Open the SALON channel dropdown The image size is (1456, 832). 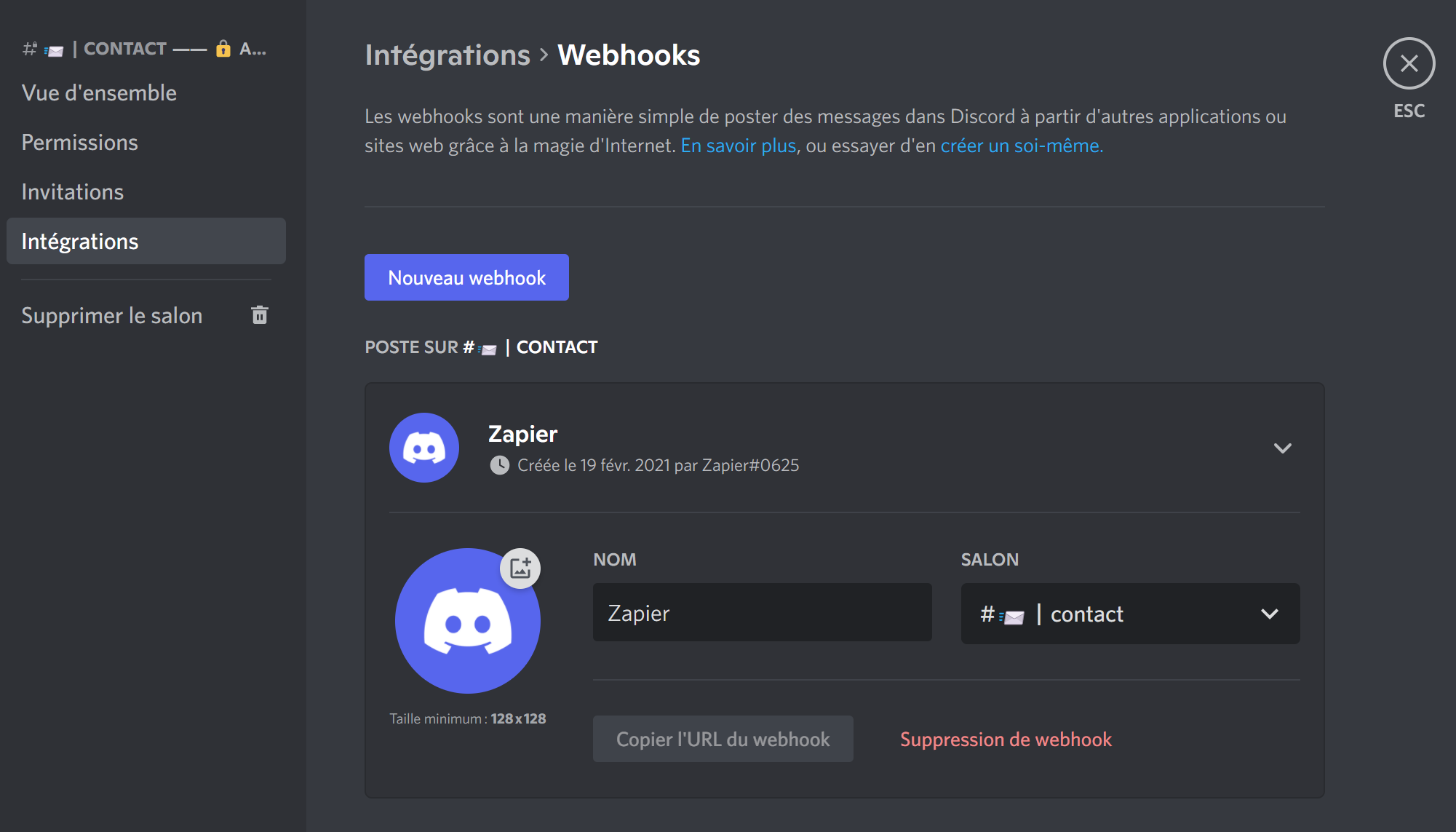[x=1270, y=614]
